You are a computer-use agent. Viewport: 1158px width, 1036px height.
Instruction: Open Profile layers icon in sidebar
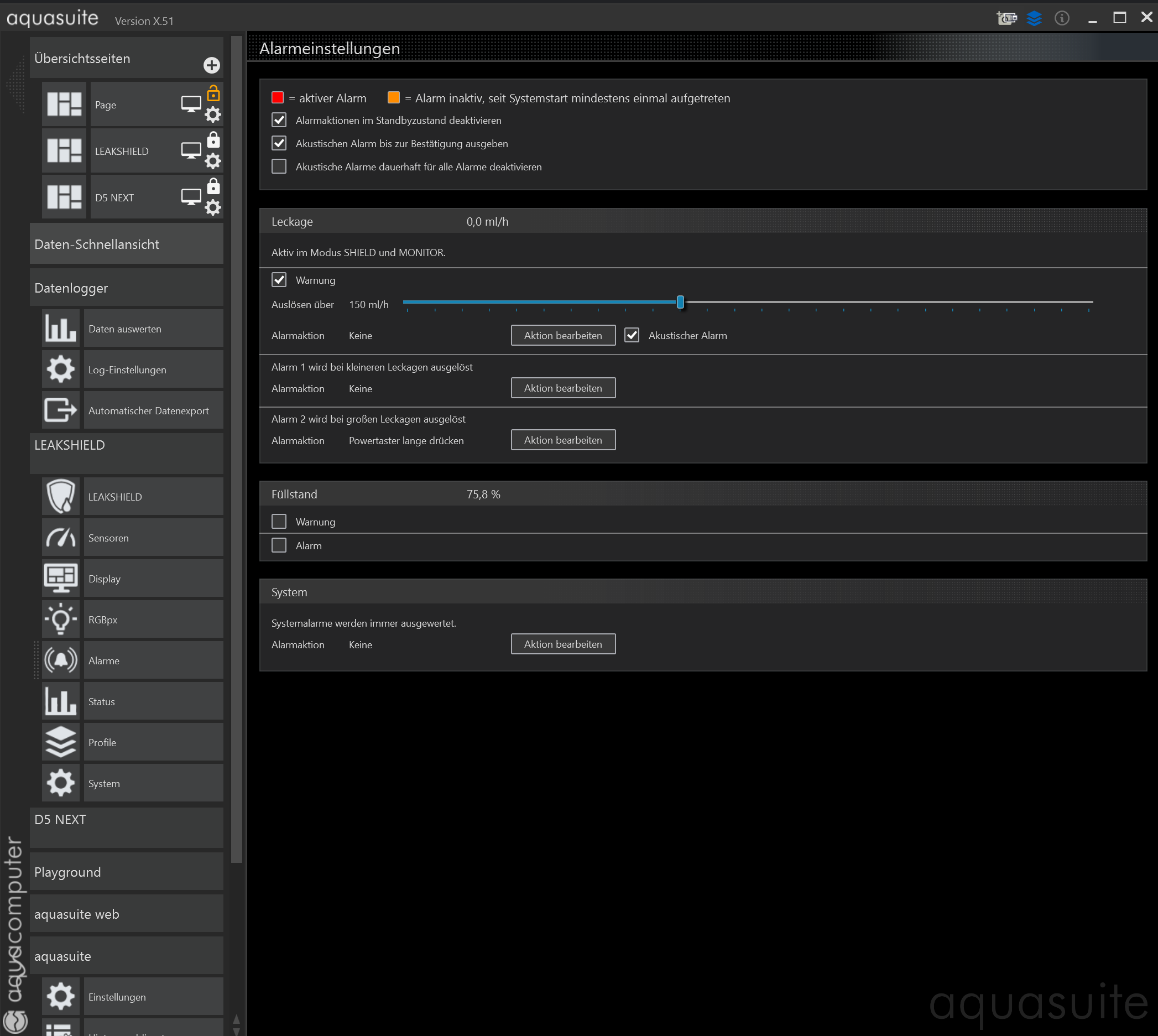[61, 742]
